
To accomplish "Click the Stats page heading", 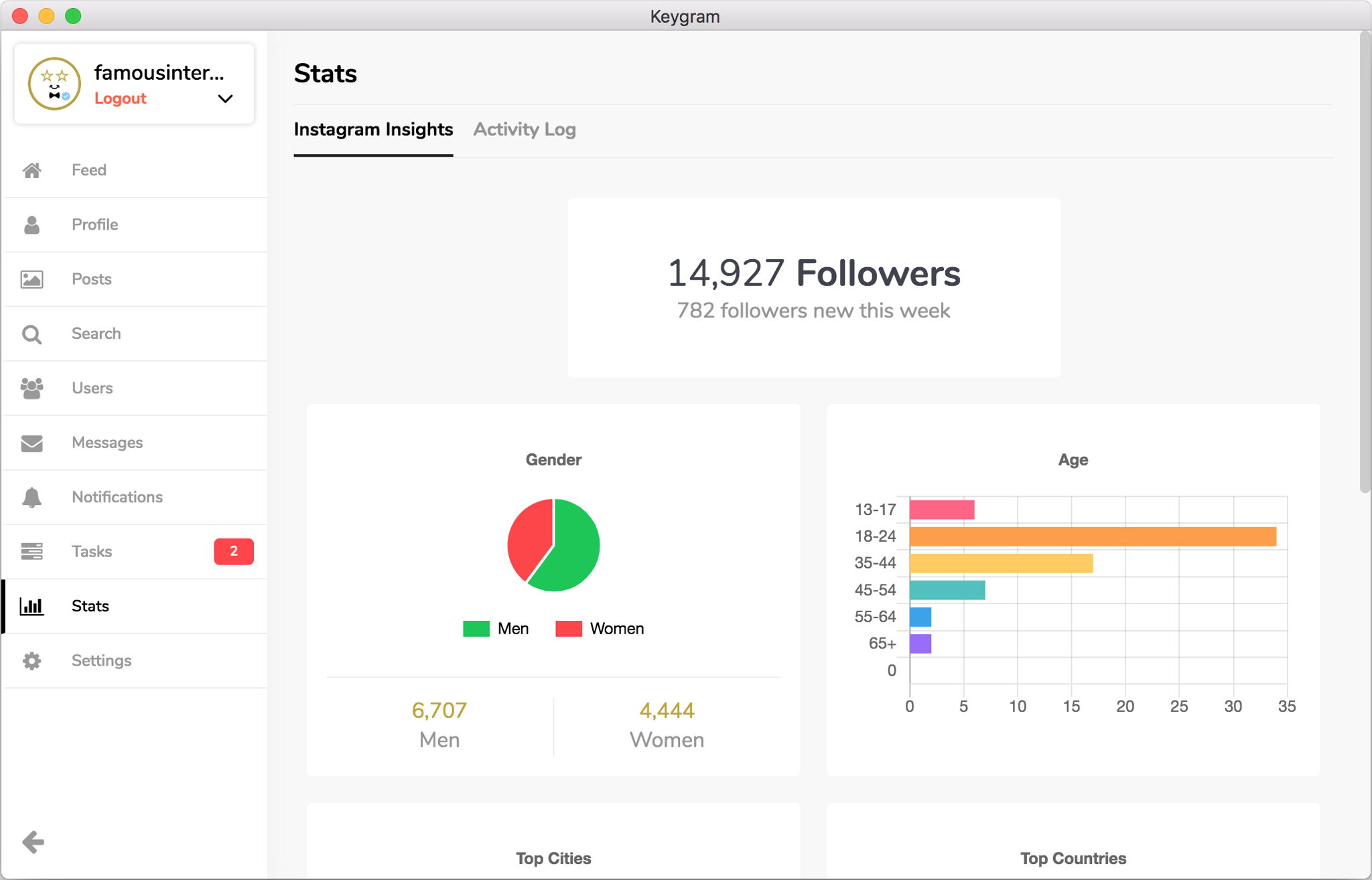I will [x=326, y=73].
